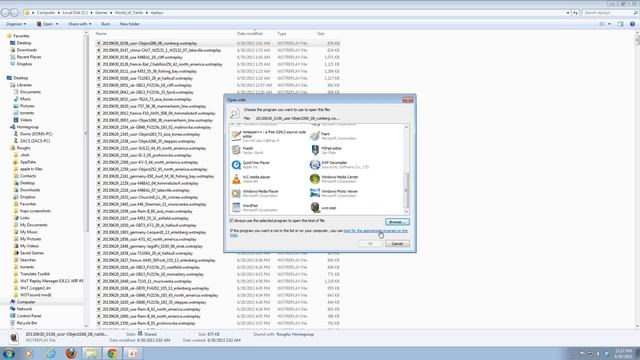Select the Poedit program entry

coord(248,150)
